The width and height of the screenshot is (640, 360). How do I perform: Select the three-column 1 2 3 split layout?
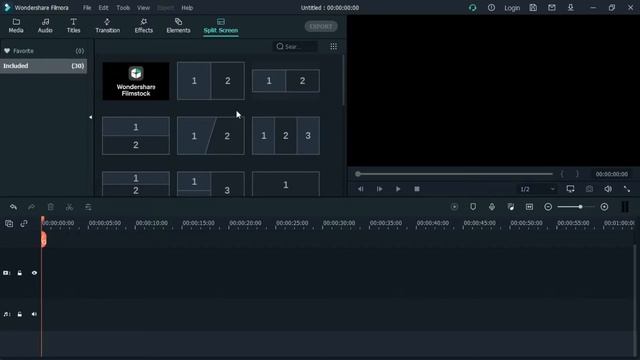click(x=286, y=136)
